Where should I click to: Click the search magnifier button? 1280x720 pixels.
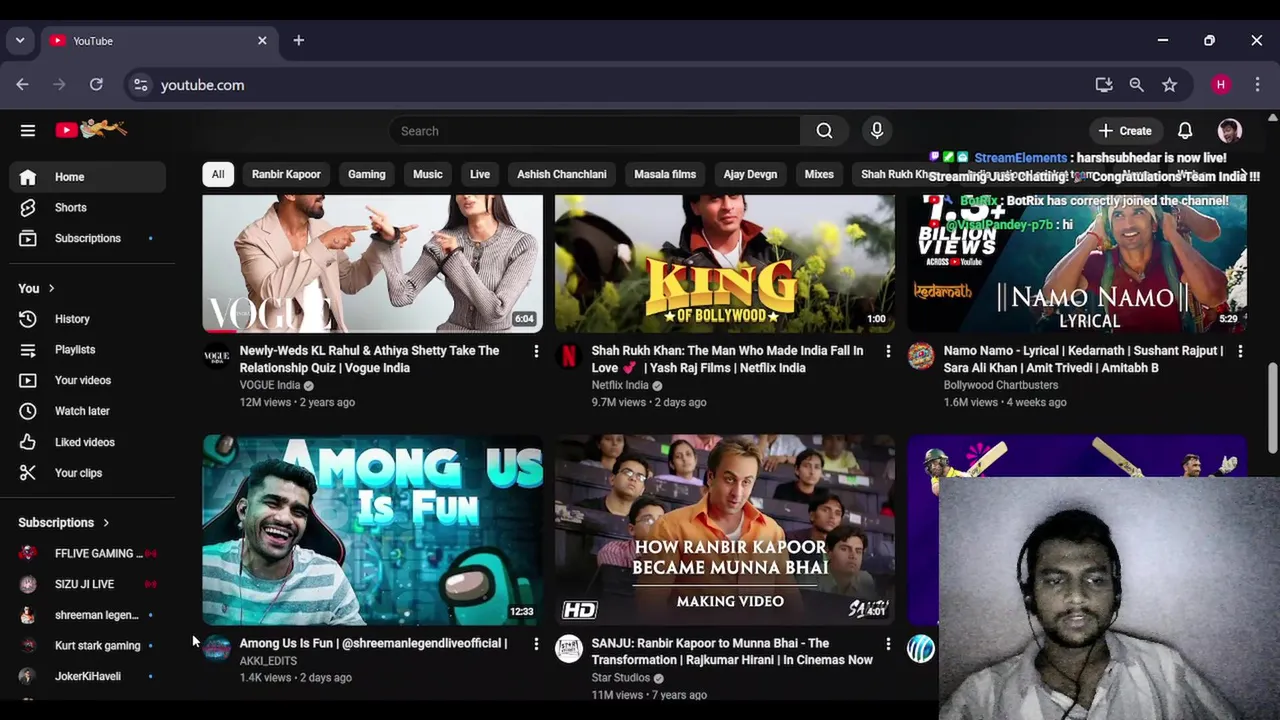[x=824, y=131]
